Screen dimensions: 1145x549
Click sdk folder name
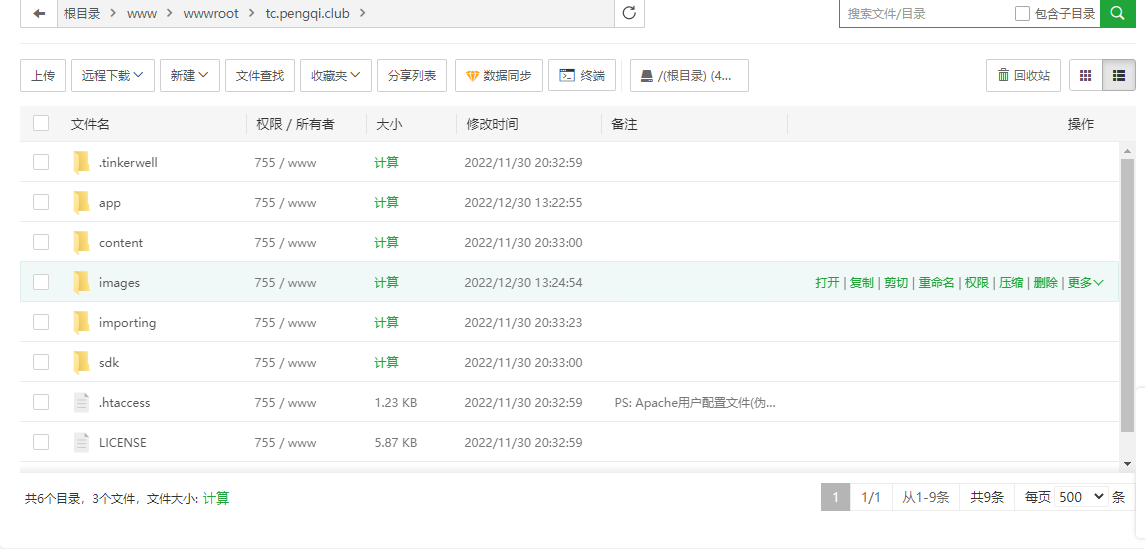(109, 362)
